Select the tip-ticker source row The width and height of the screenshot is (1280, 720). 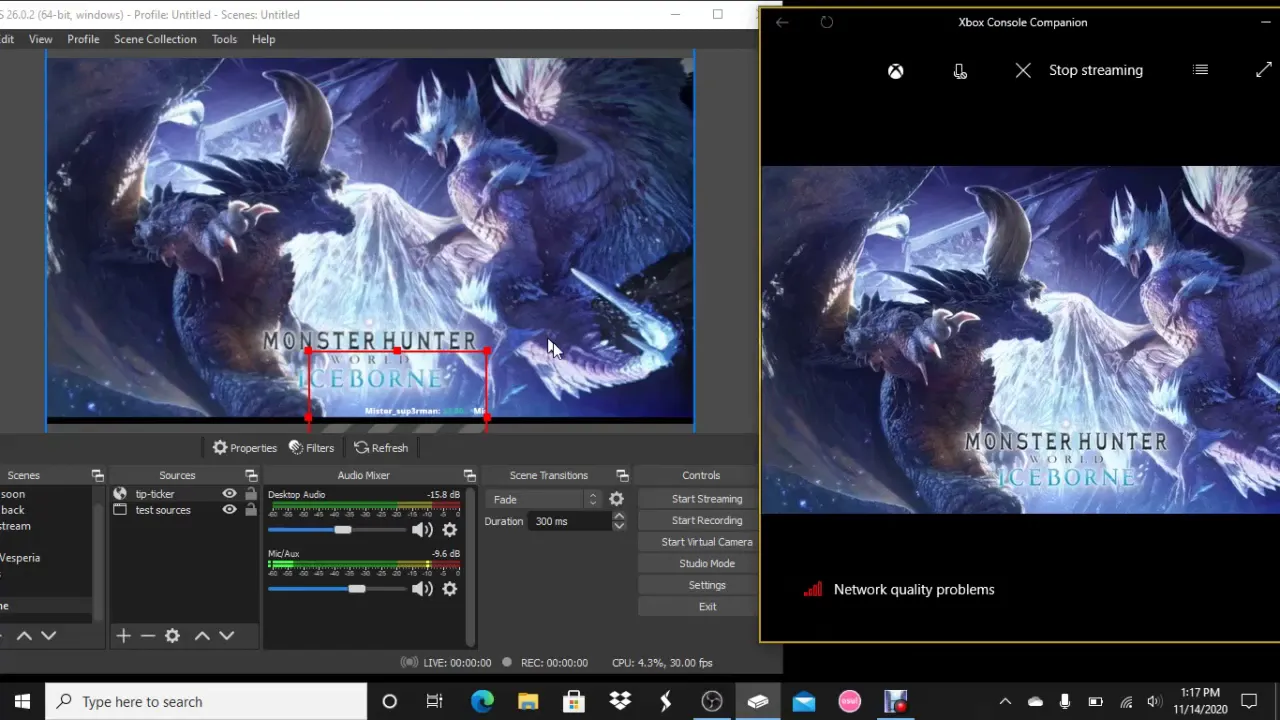(184, 494)
